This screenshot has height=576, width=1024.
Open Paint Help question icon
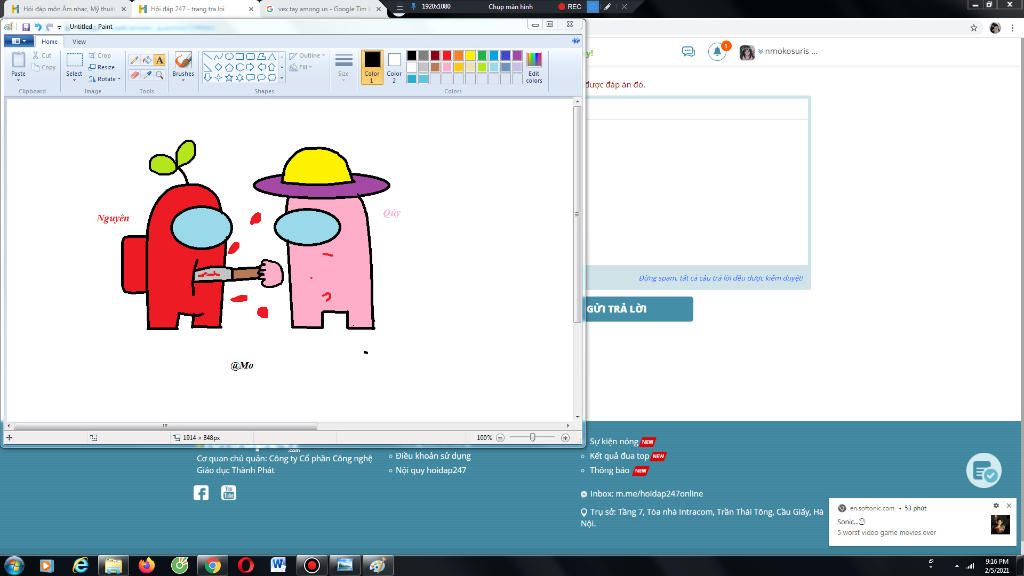tap(576, 41)
